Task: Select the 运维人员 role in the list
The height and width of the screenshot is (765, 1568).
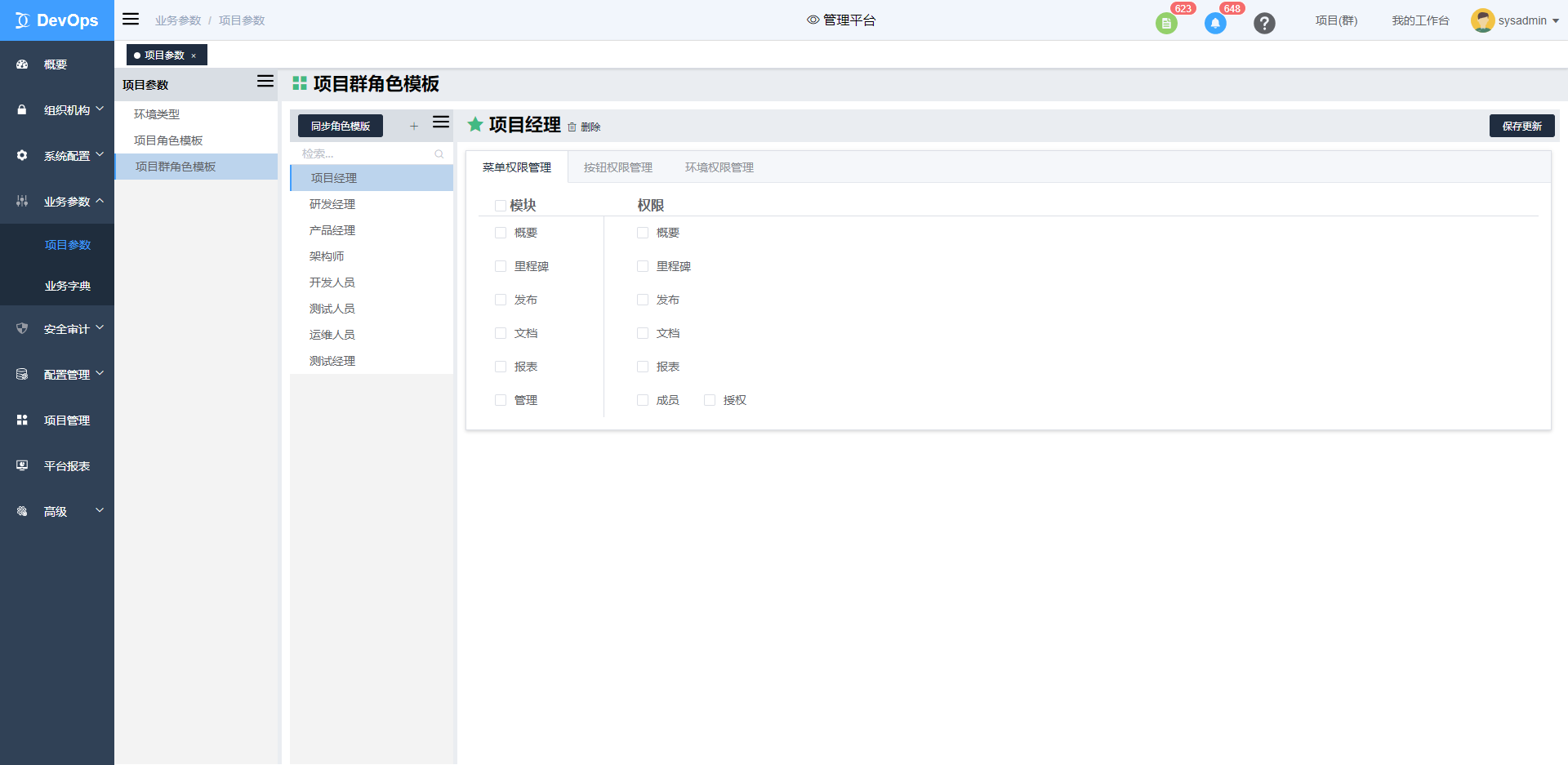Action: coord(372,335)
